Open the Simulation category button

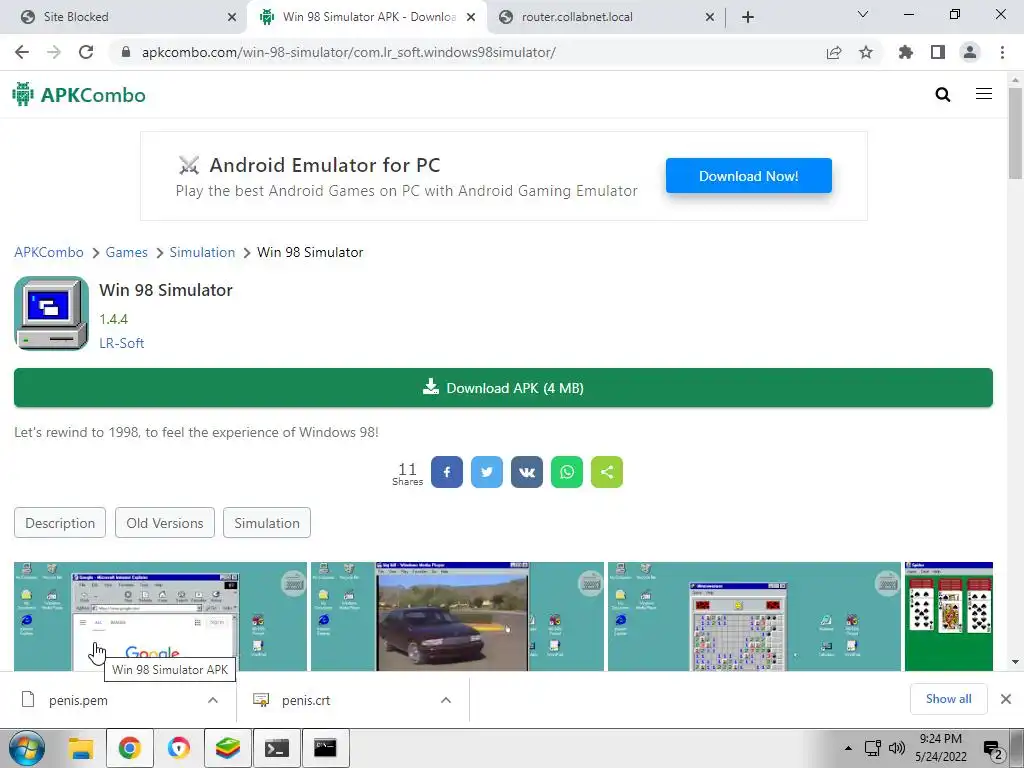266,523
